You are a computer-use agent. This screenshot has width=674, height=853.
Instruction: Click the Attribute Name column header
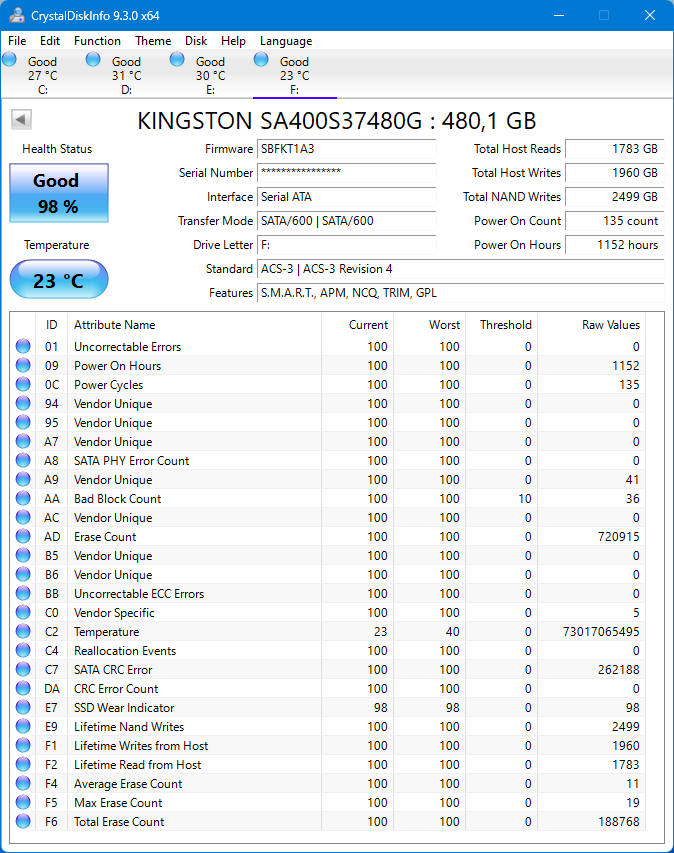(194, 325)
